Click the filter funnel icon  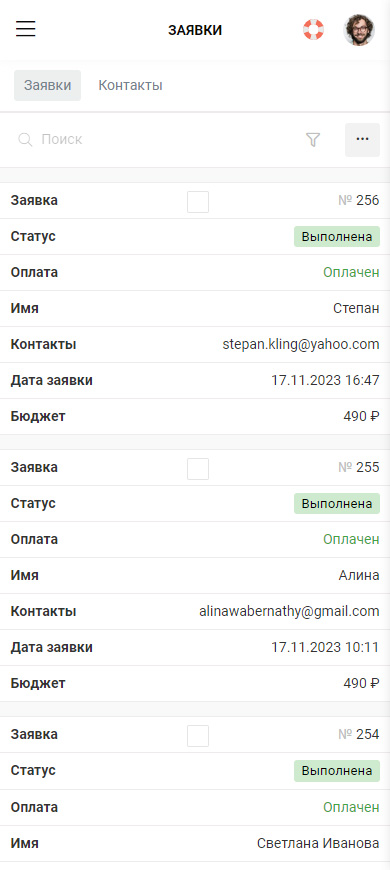click(313, 140)
